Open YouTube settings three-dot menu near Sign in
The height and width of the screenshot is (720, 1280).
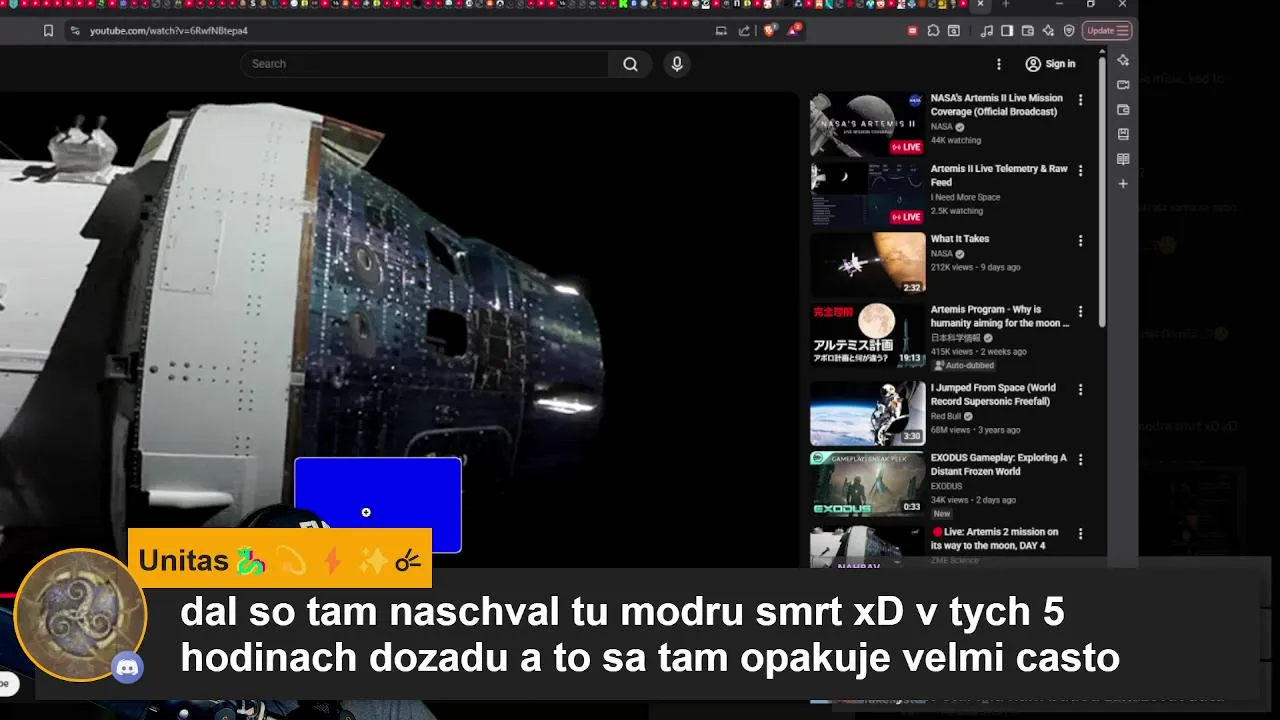(x=998, y=64)
